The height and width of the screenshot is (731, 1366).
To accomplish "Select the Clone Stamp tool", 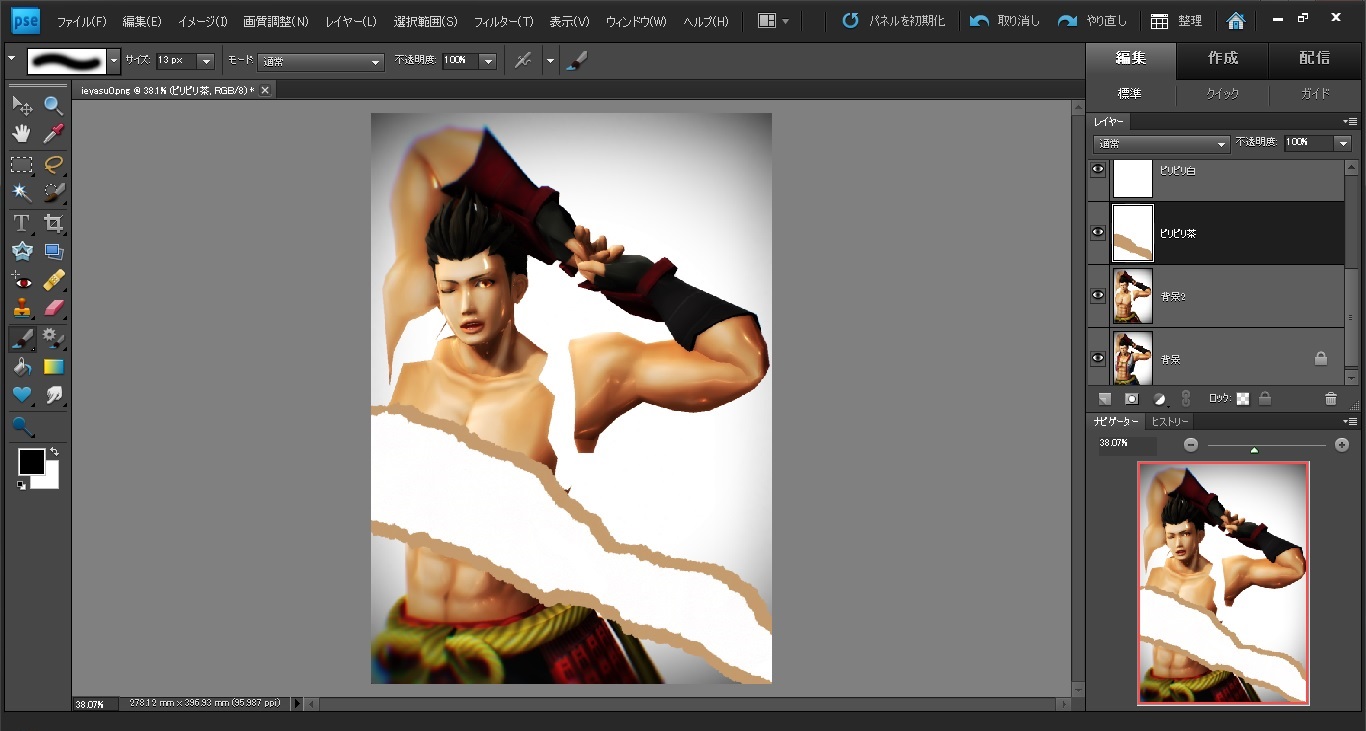I will (x=21, y=308).
